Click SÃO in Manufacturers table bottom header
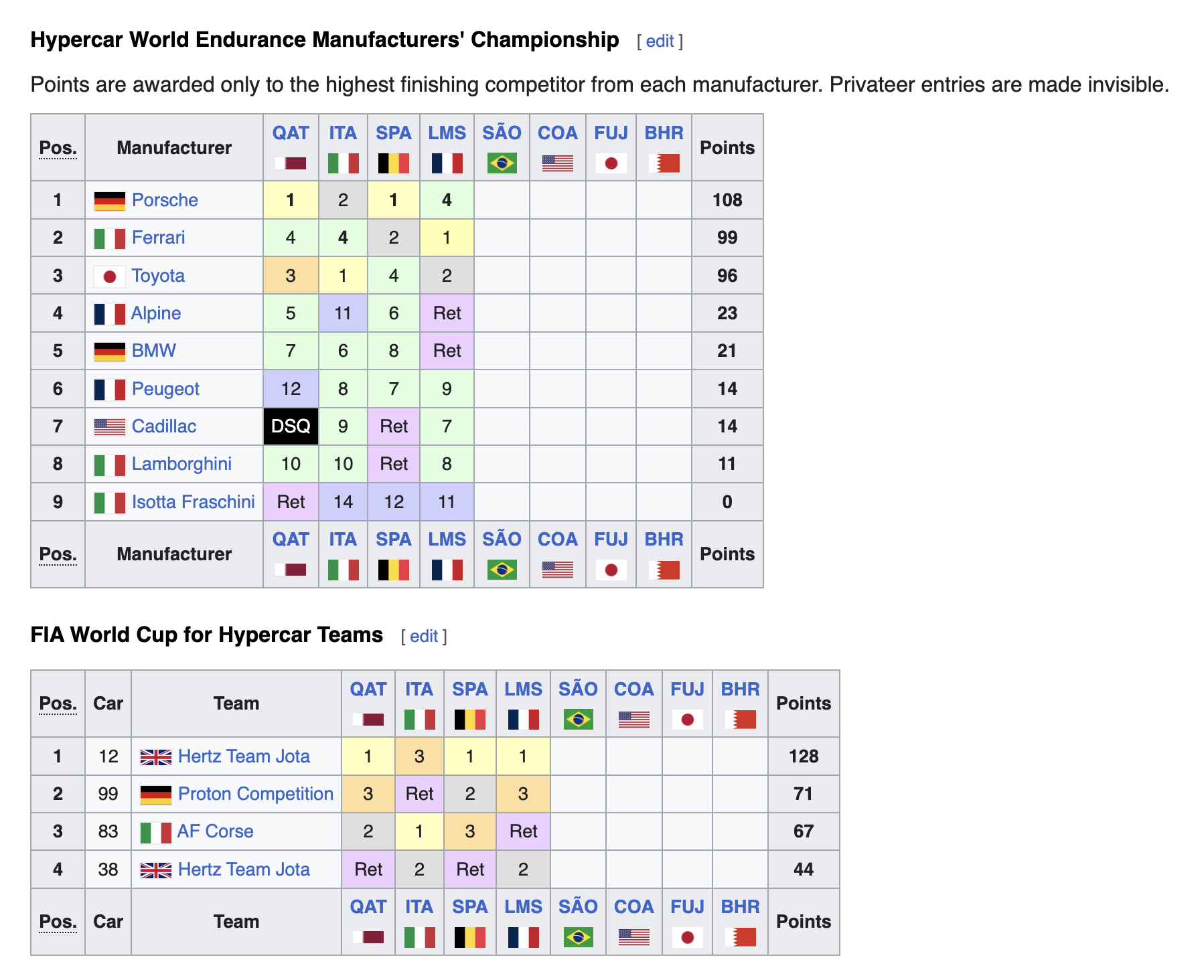The image size is (1204, 980). pos(502,540)
